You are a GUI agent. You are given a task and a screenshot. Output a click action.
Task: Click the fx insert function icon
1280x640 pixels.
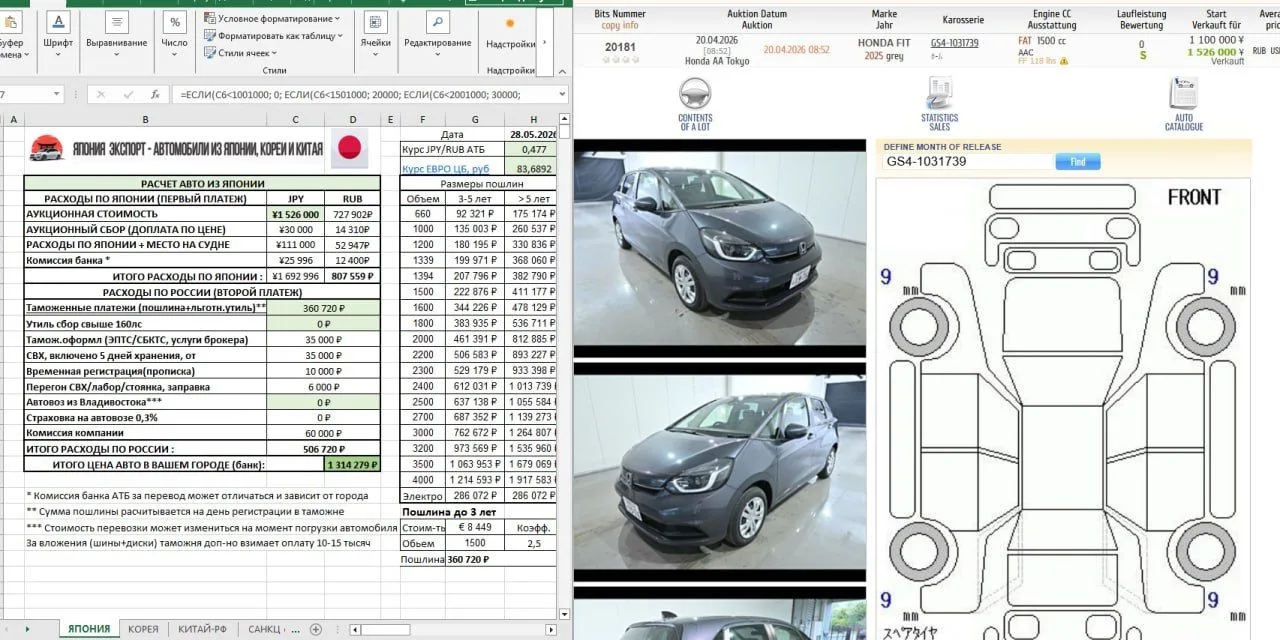(x=154, y=94)
